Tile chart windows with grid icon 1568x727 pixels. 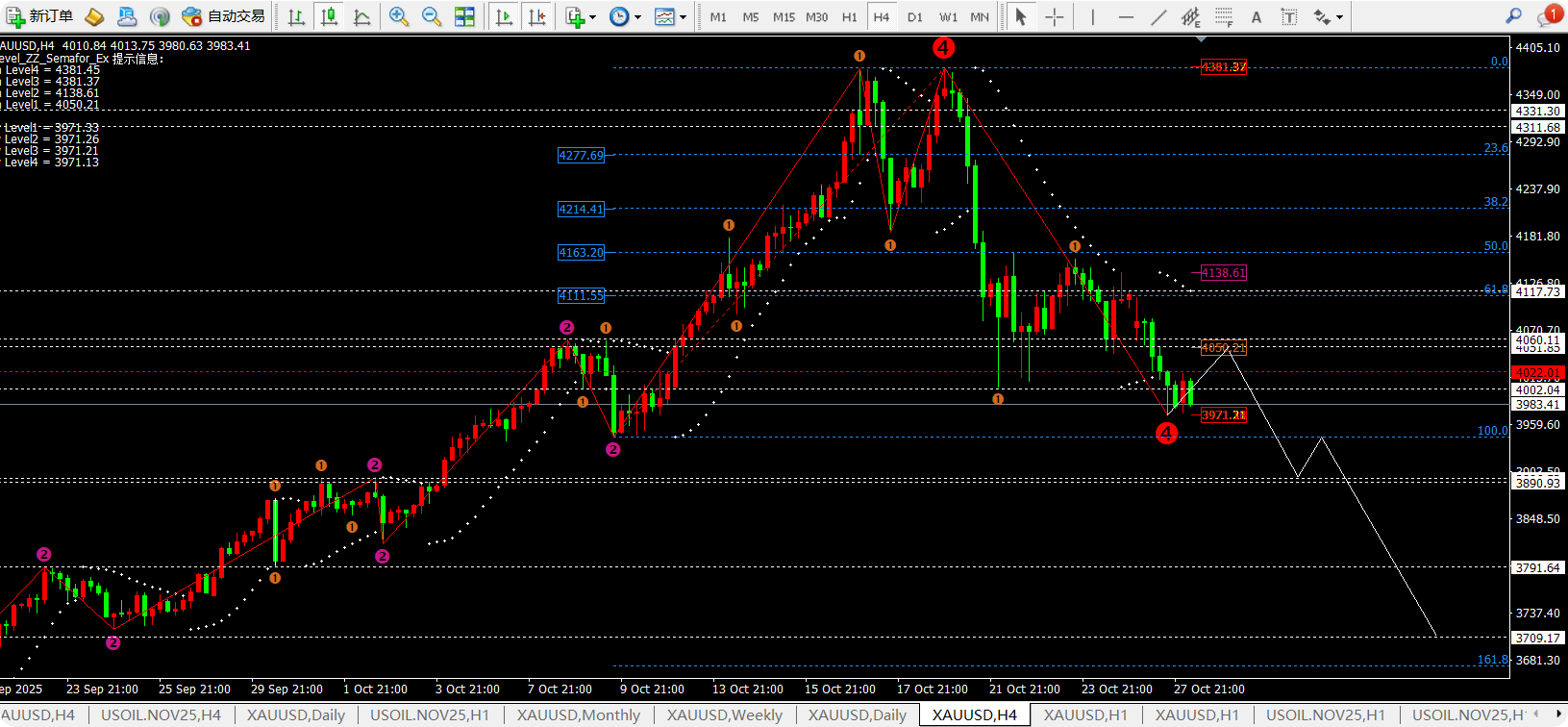pyautogui.click(x=464, y=16)
